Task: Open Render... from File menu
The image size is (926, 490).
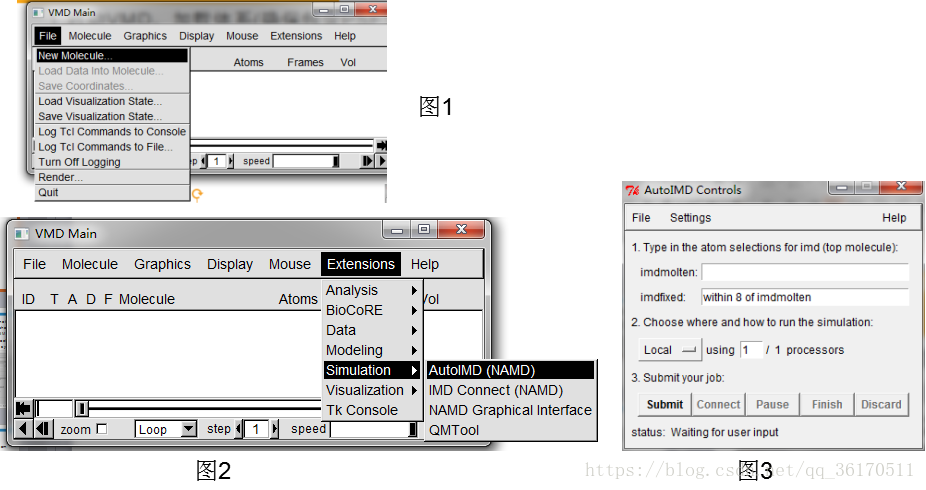Action: (112, 177)
